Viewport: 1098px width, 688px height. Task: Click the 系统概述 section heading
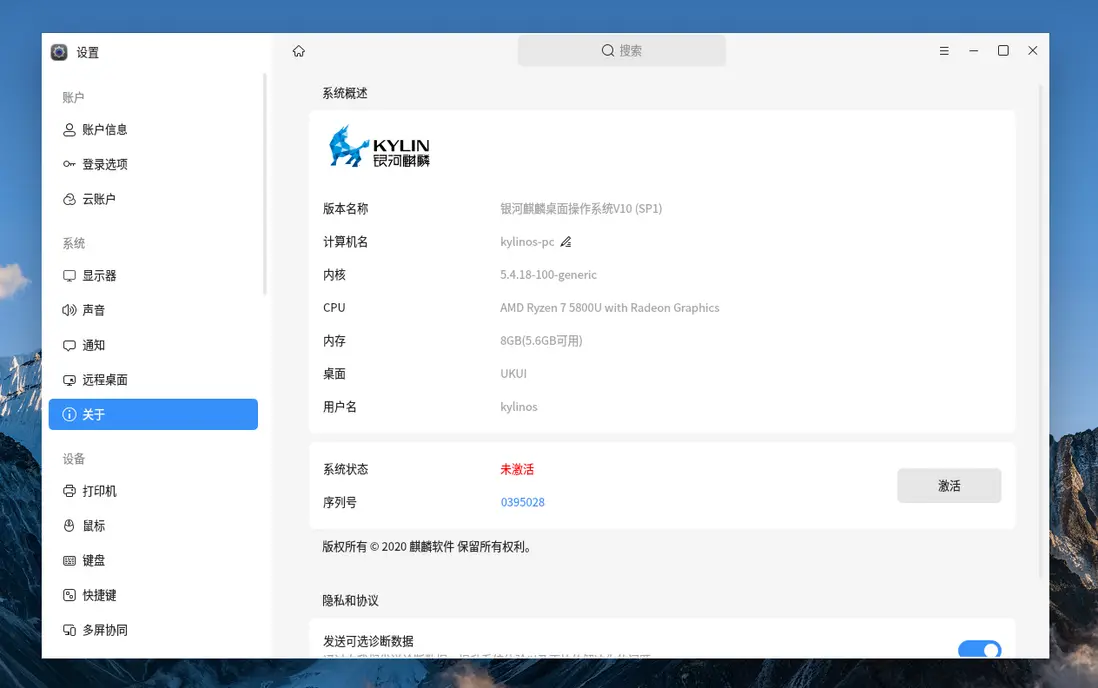click(345, 93)
